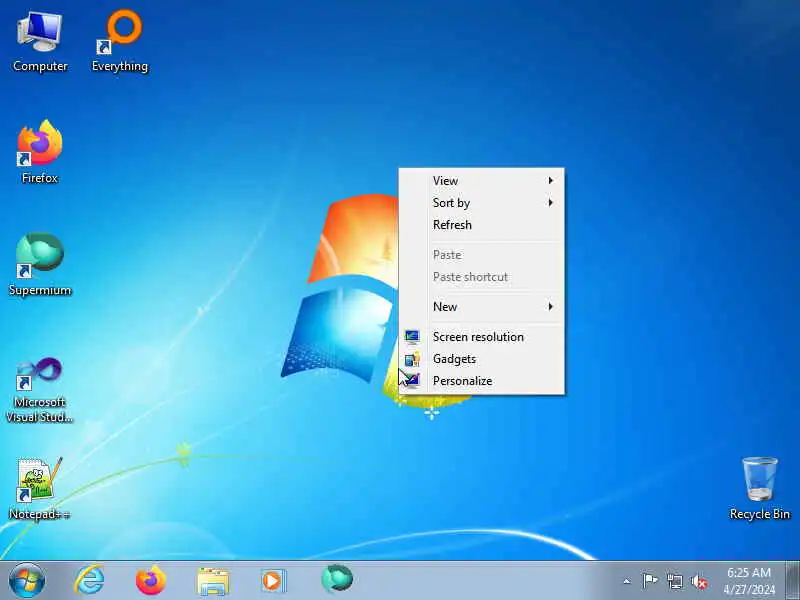
Task: Expand the Sort by submenu
Action: point(482,203)
